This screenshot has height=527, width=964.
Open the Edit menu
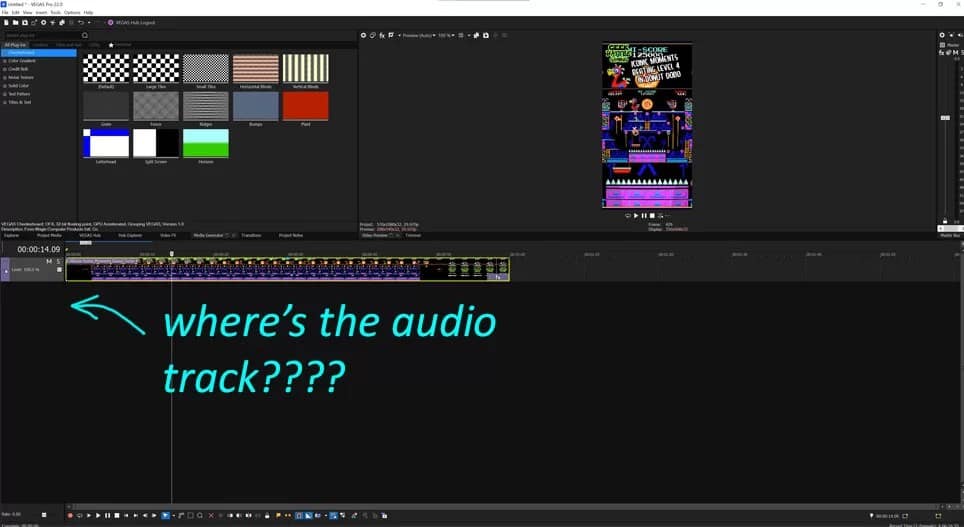(x=15, y=12)
